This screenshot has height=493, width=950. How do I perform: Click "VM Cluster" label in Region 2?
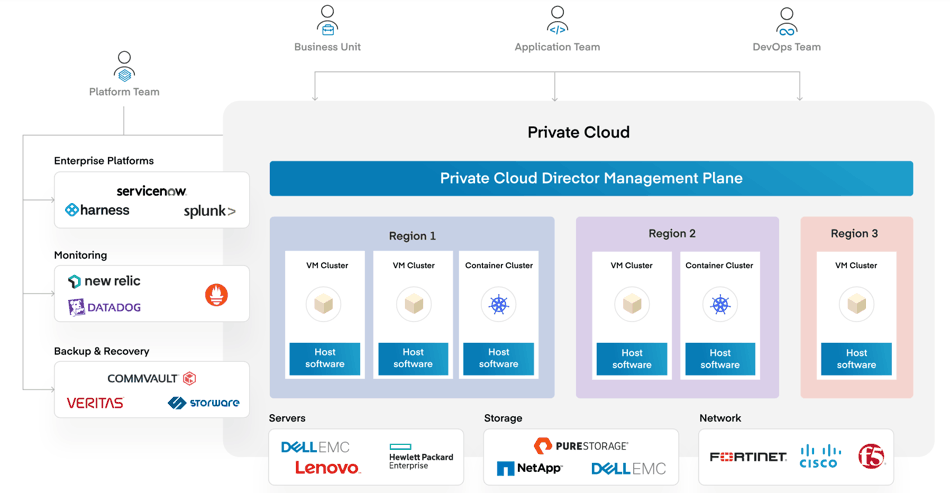point(631,265)
